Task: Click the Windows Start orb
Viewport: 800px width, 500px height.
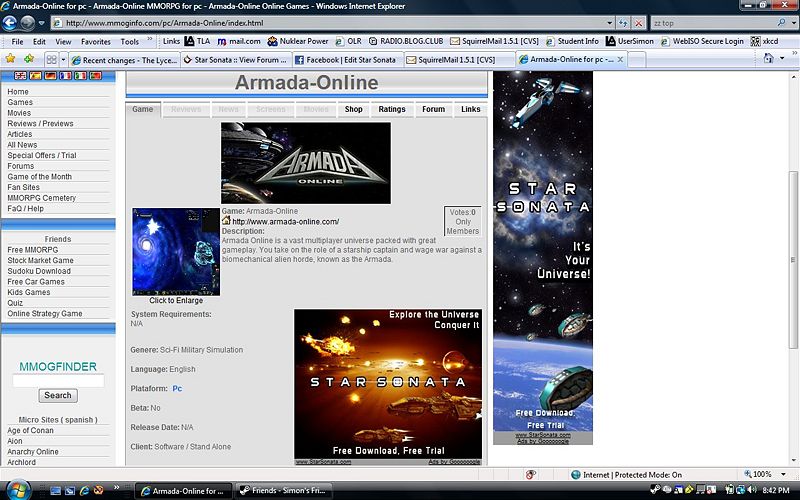Action: tap(17, 490)
